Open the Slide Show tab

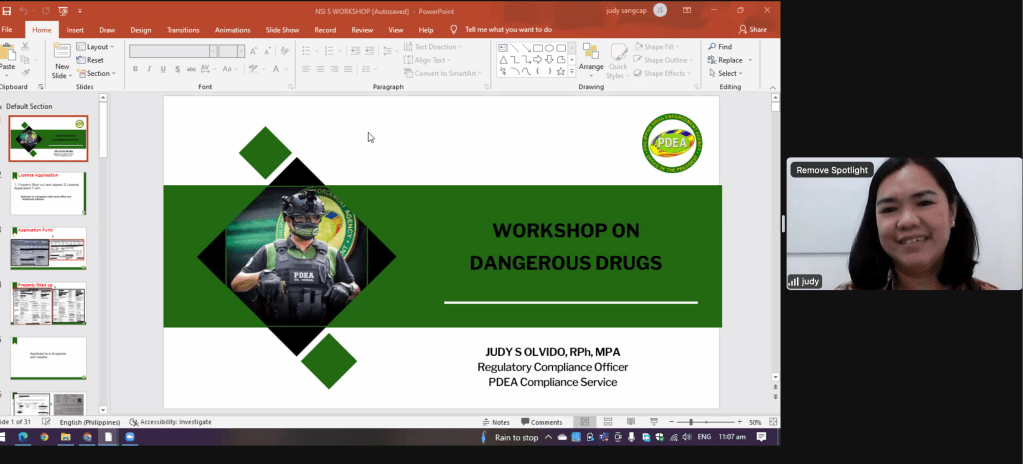coord(282,30)
